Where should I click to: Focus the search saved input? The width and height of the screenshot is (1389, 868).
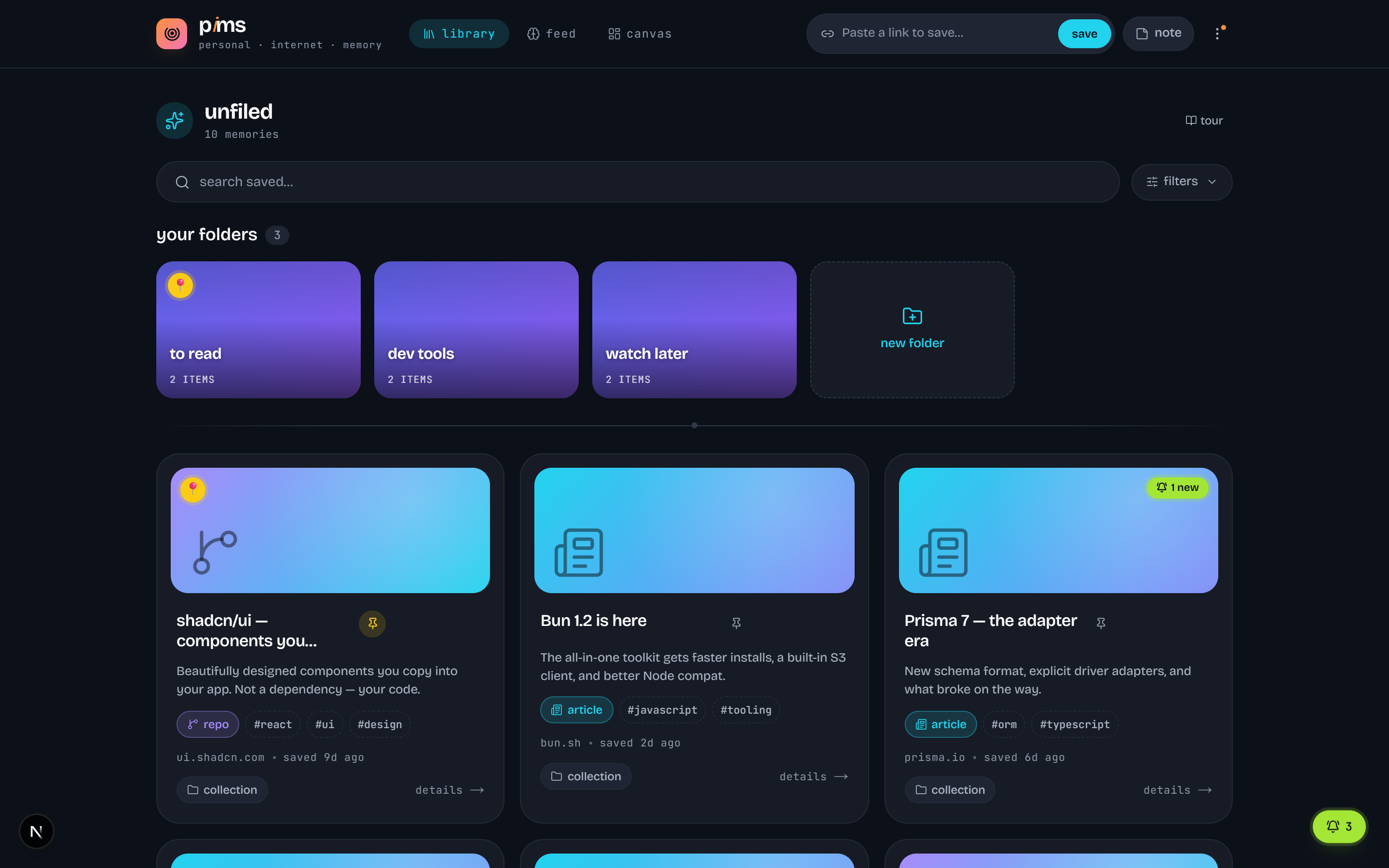(x=638, y=182)
